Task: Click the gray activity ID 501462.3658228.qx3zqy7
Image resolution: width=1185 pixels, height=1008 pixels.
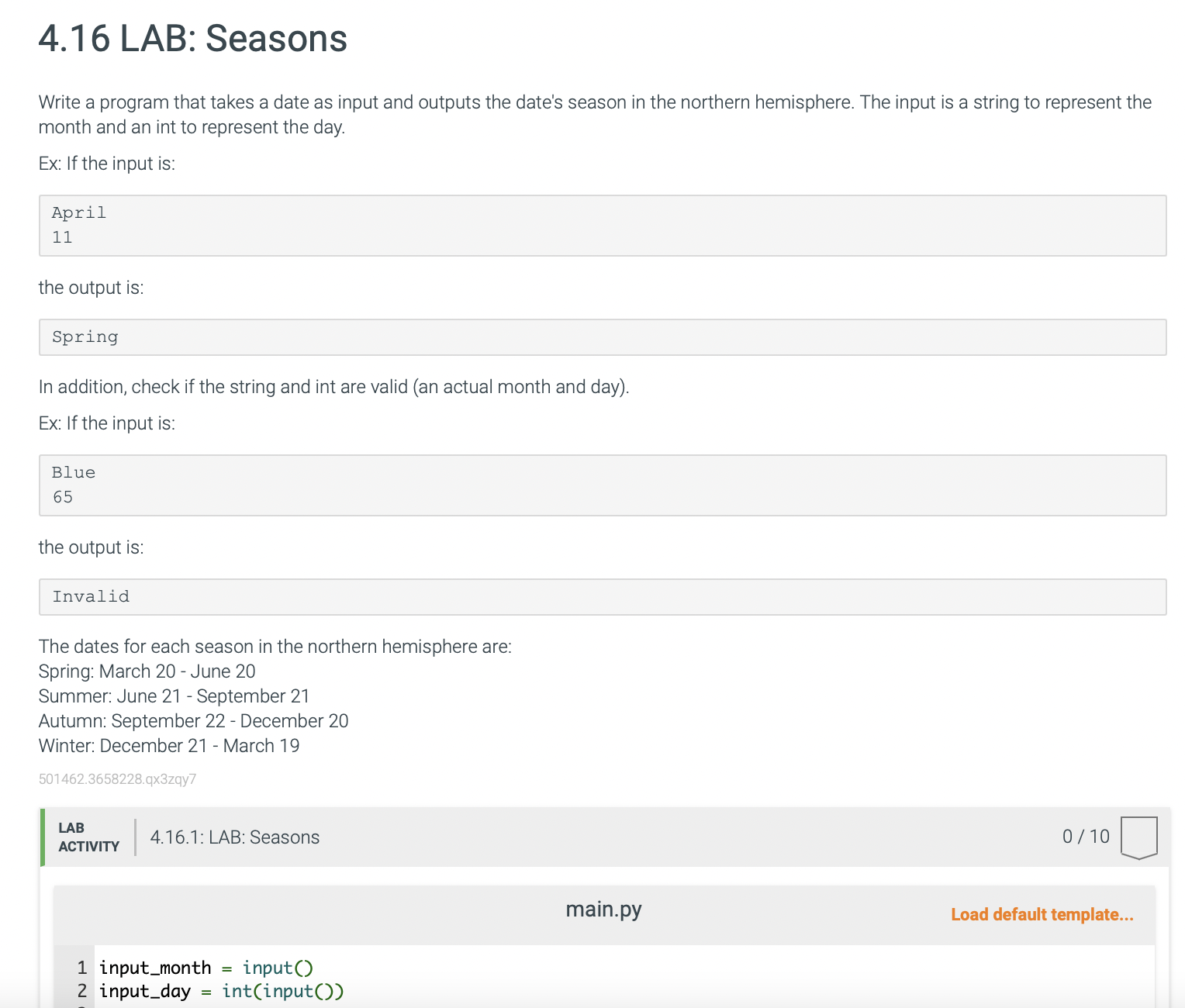Action: (117, 779)
